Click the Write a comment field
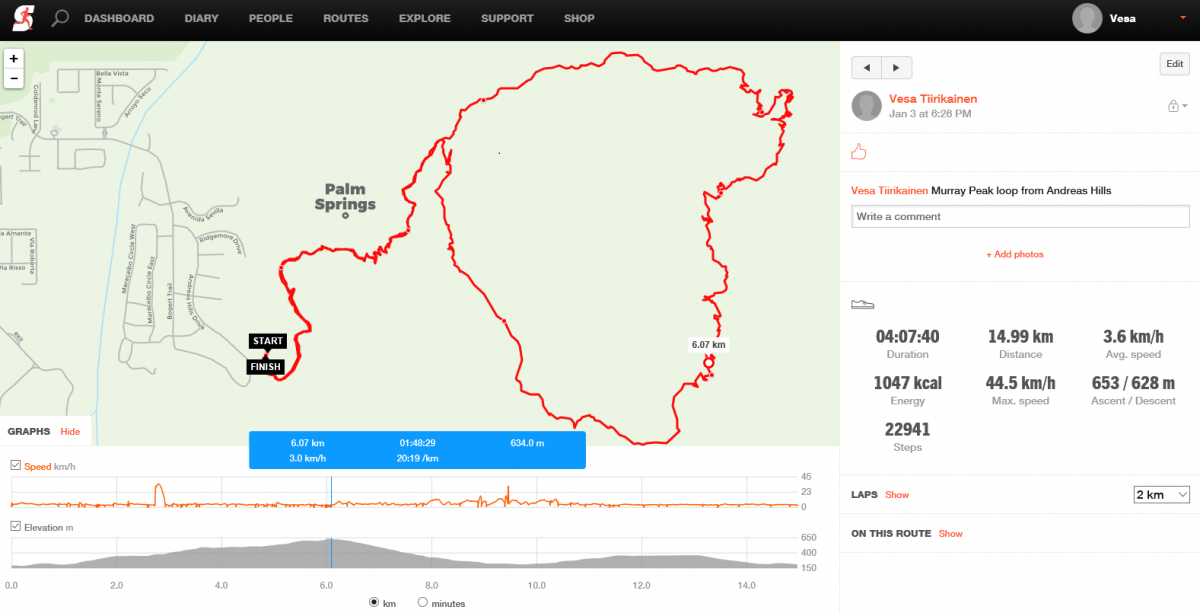This screenshot has width=1200, height=613. pyautogui.click(x=1020, y=216)
